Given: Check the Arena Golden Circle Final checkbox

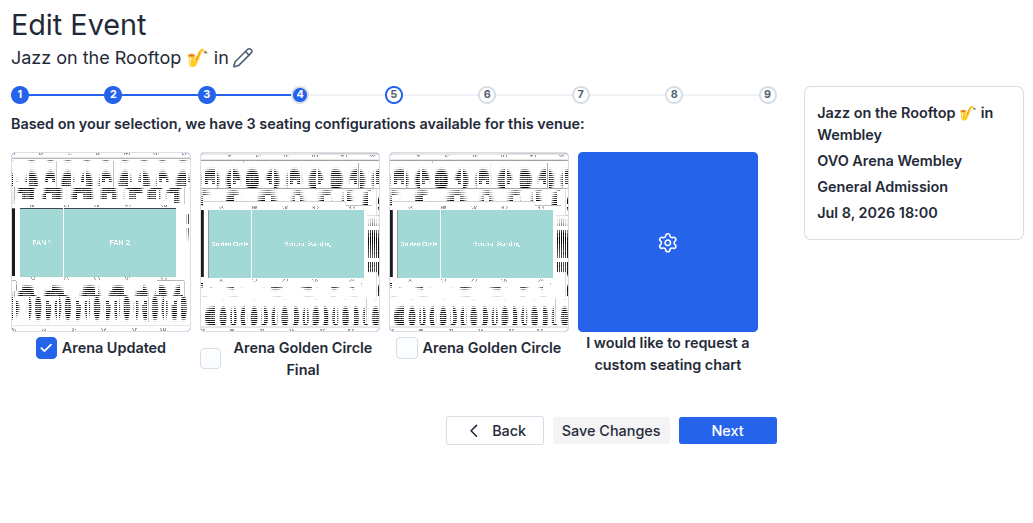Looking at the screenshot, I should (211, 358).
